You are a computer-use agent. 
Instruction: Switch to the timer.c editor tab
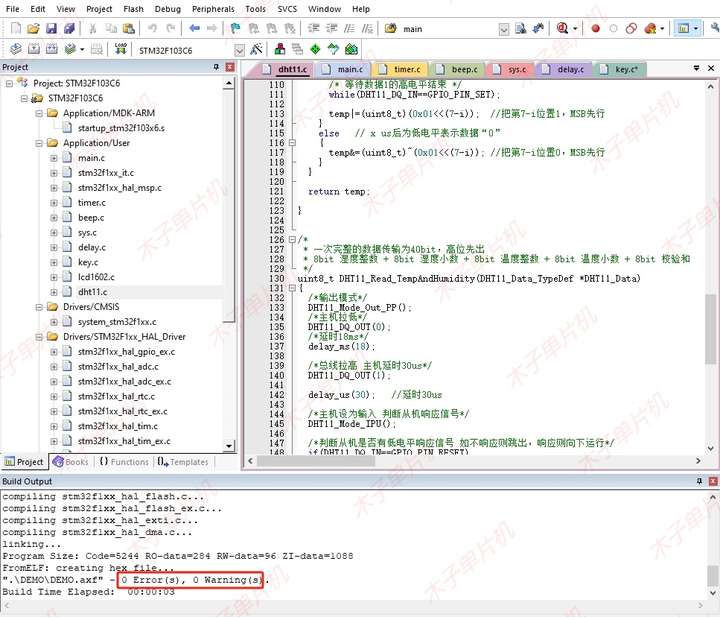coord(400,69)
